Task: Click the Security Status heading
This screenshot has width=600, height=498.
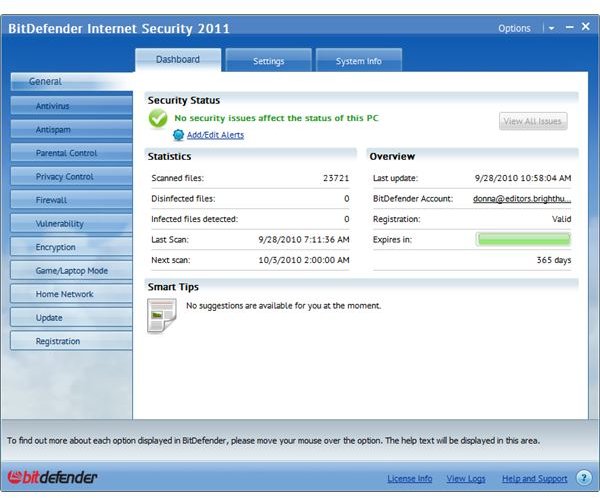Action: [184, 100]
